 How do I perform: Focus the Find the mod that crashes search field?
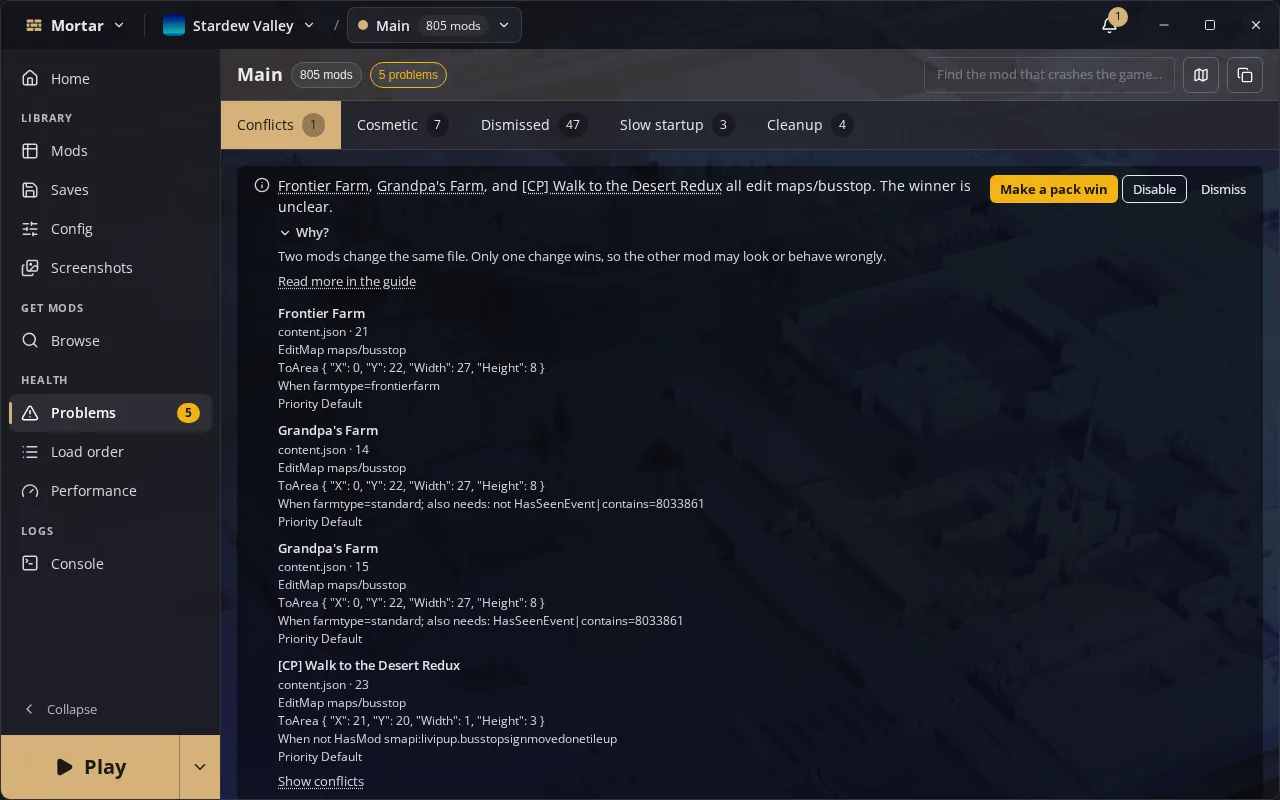[x=1049, y=75]
